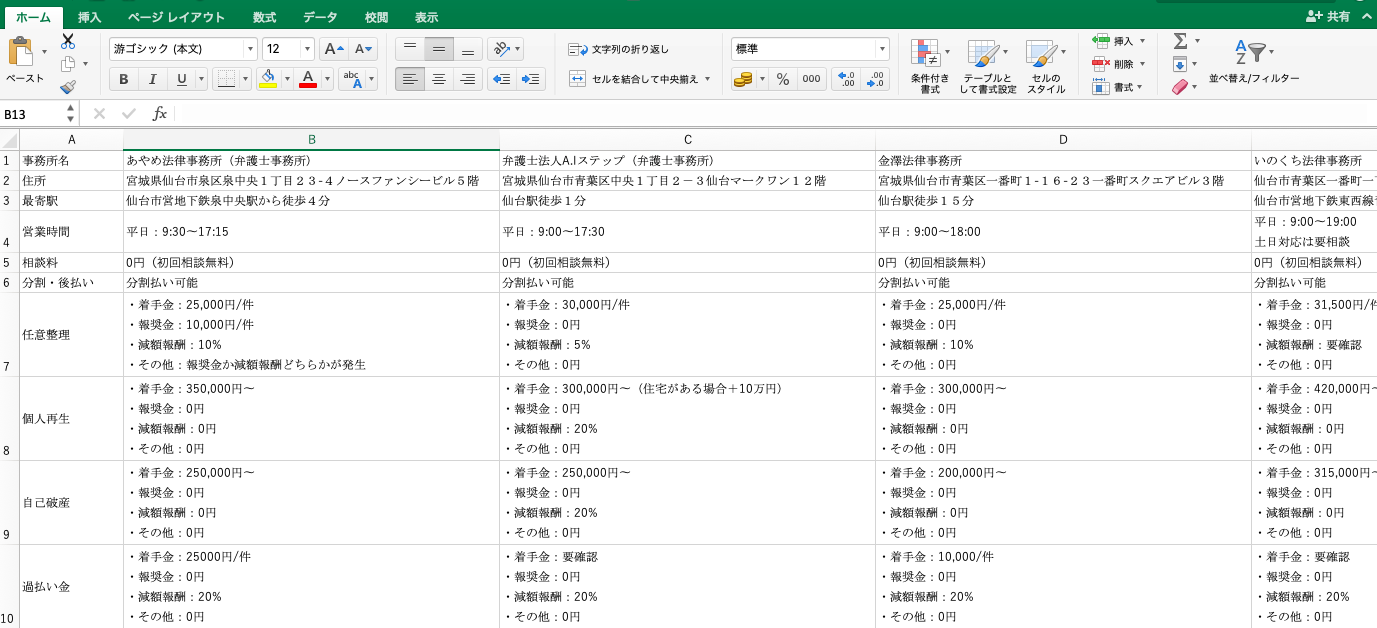Click the Clear eraser icon
This screenshot has height=628, width=1377.
click(1180, 87)
